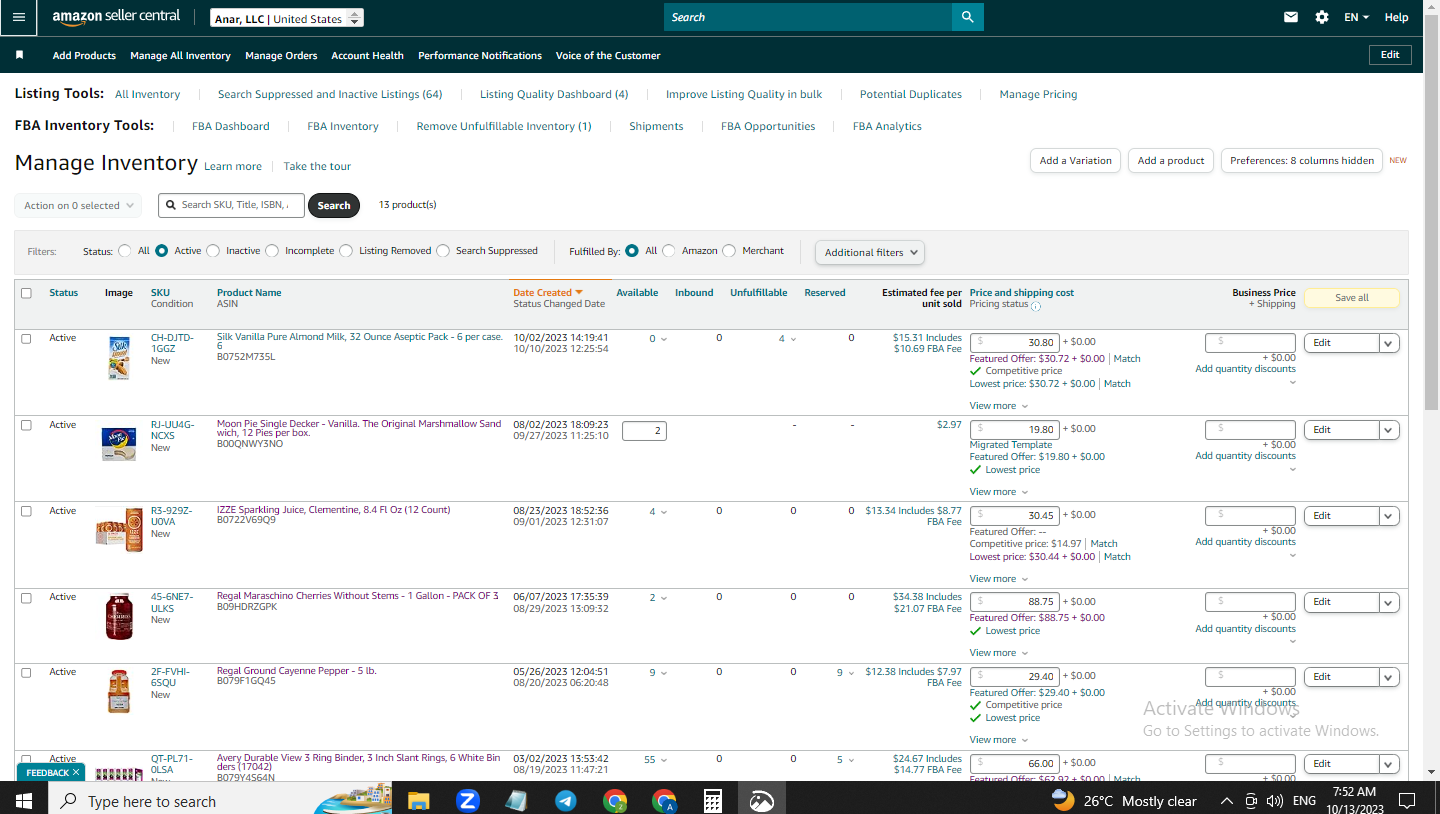Click the Regal Maraschino Cherries product image
The image size is (1440, 814).
(x=119, y=616)
